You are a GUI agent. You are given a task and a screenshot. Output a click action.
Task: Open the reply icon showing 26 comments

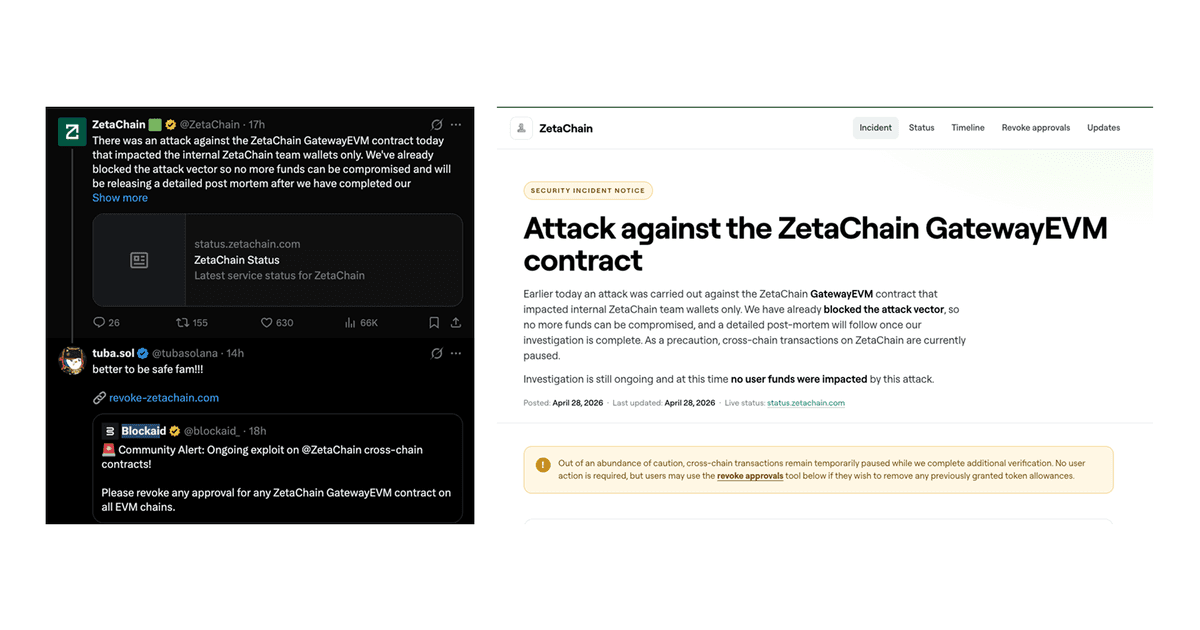(99, 323)
